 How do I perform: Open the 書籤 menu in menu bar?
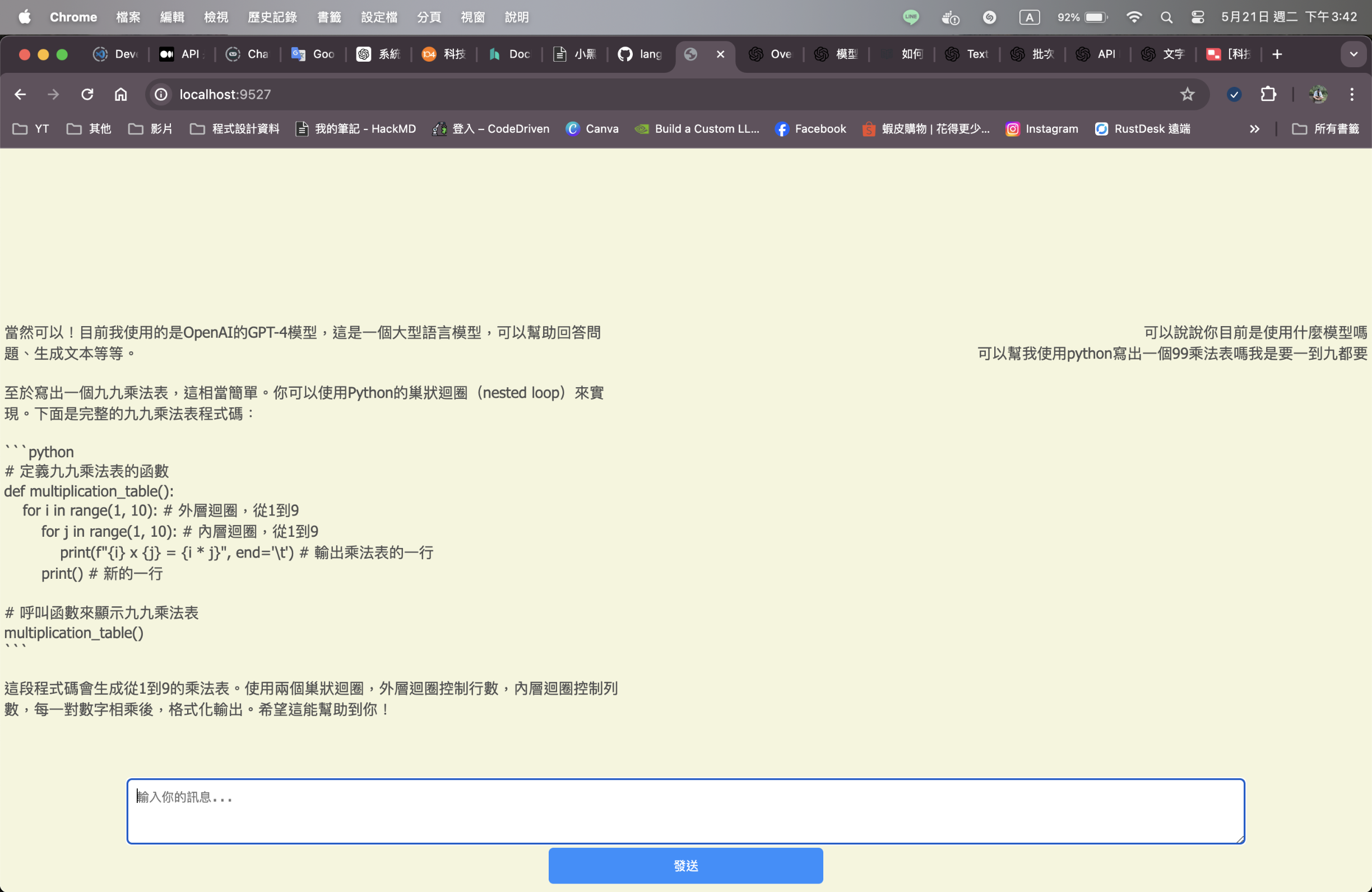[328, 17]
